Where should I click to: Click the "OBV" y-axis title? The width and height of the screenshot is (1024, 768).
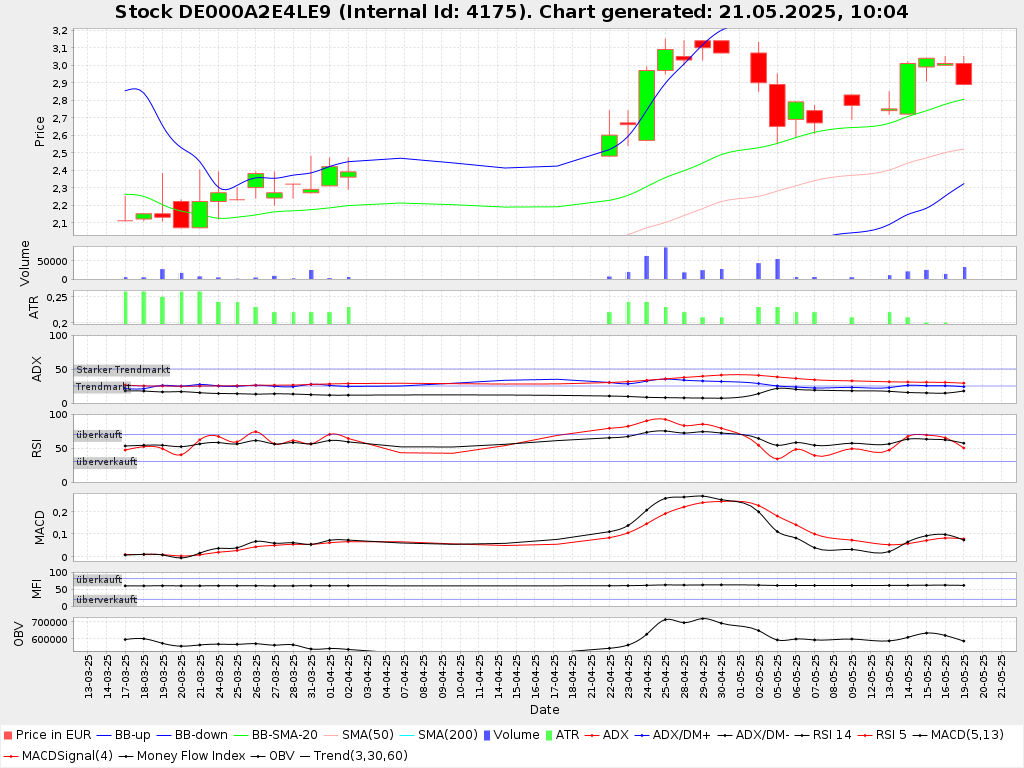pyautogui.click(x=18, y=634)
